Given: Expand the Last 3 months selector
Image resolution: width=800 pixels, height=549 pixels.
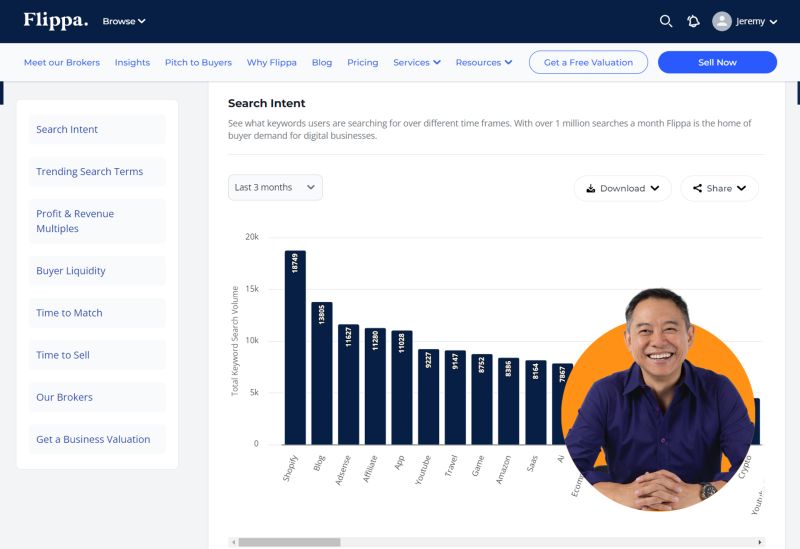Looking at the screenshot, I should pyautogui.click(x=275, y=187).
